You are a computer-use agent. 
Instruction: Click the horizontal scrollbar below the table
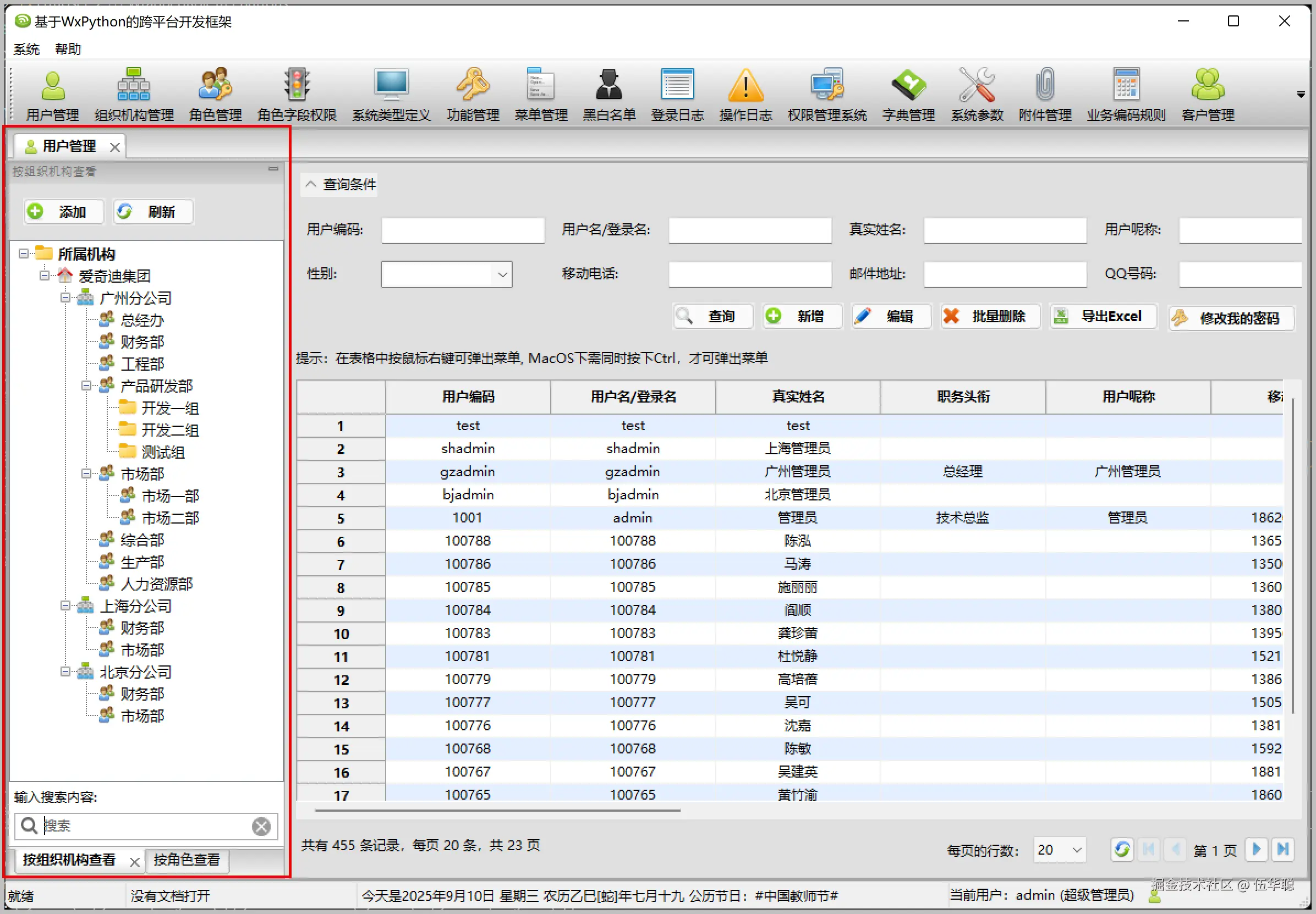pyautogui.click(x=497, y=811)
